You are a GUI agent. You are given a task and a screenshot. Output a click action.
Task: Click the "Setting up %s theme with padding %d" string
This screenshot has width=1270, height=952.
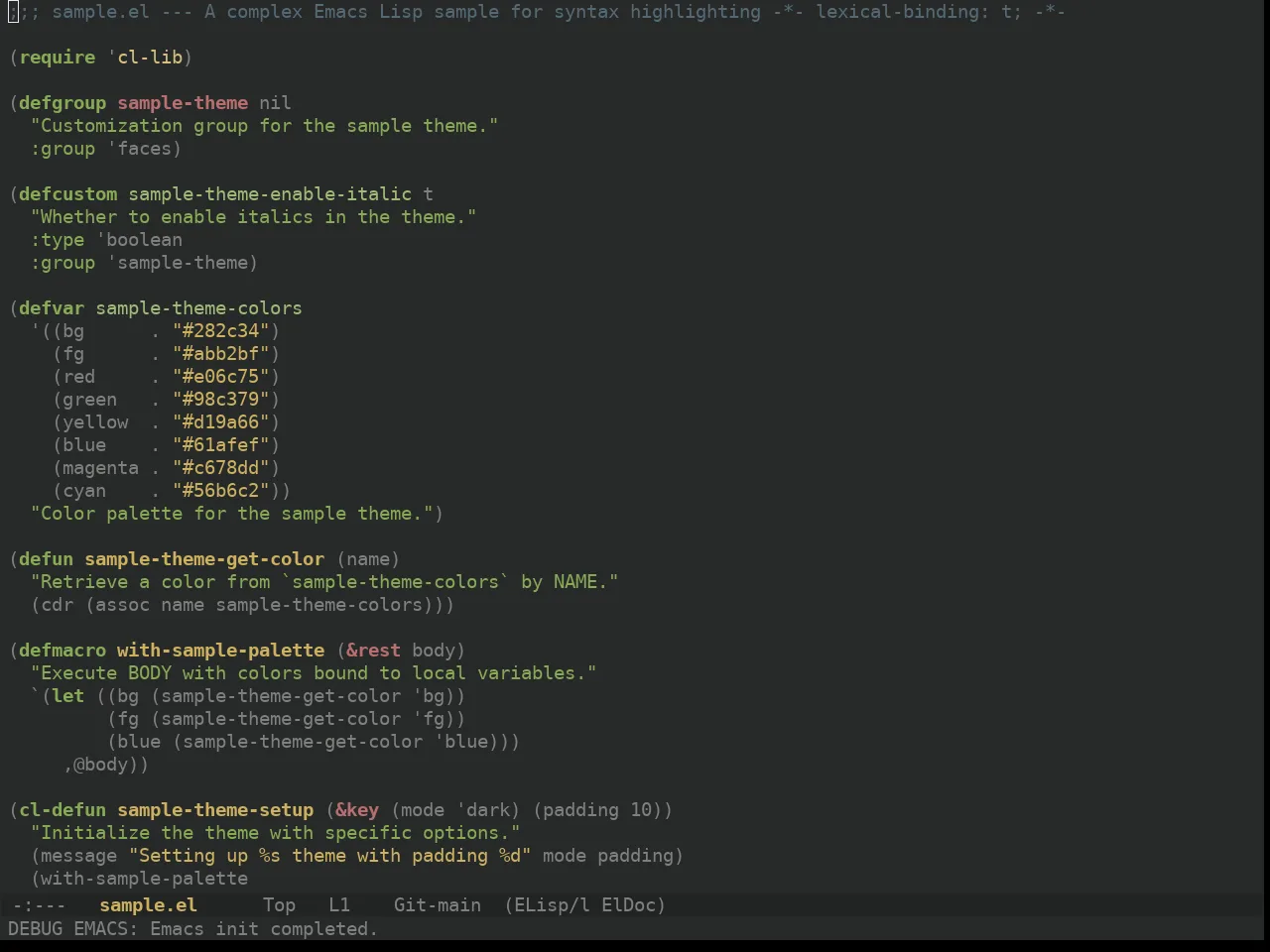(x=330, y=855)
